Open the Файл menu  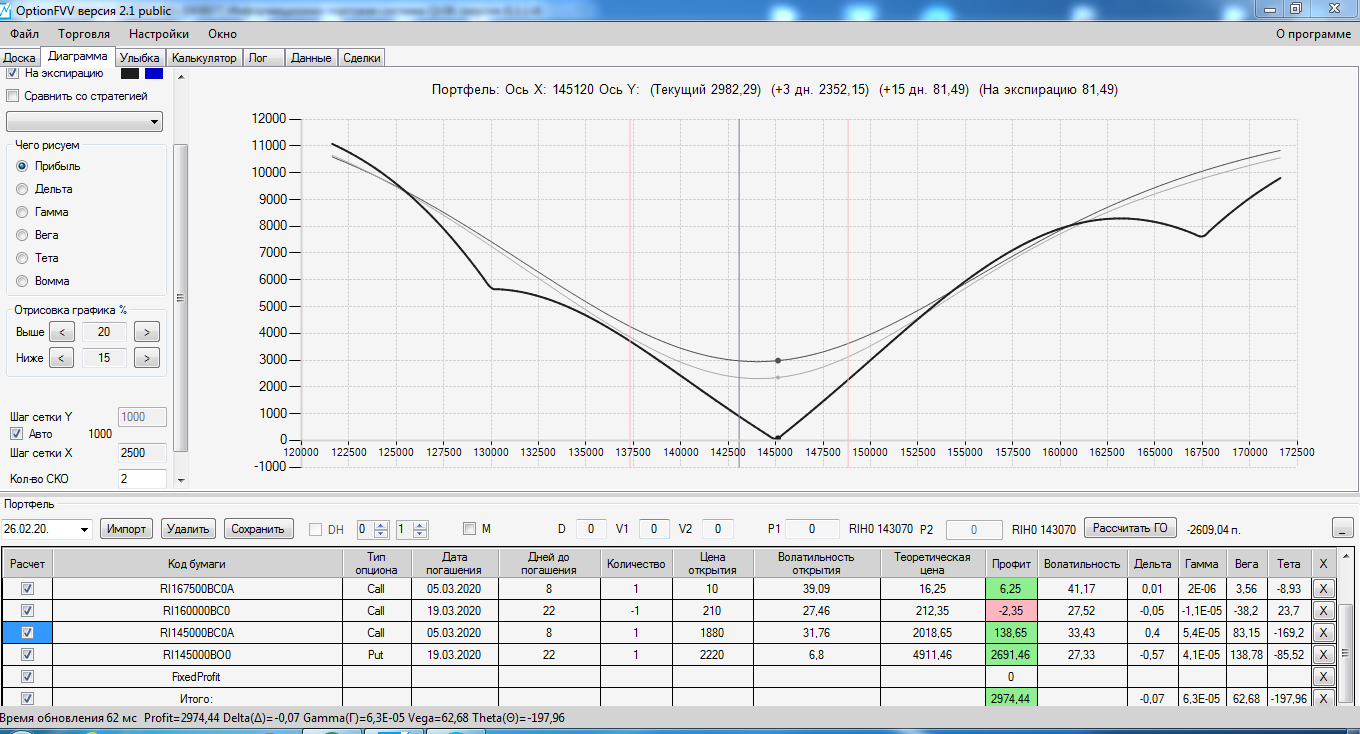(24, 34)
